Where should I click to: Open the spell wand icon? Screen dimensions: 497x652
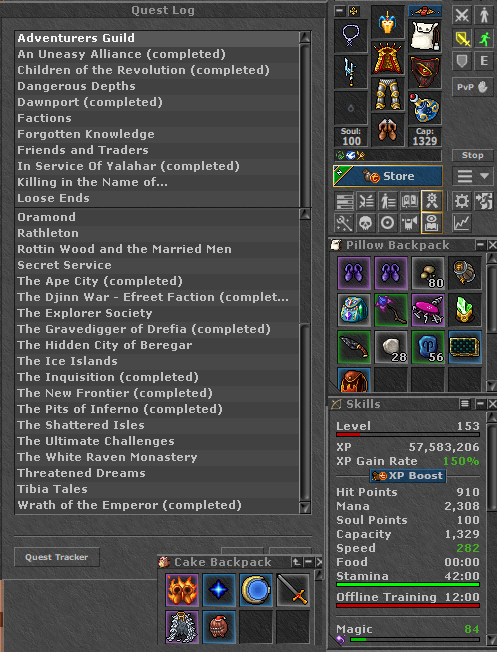click(x=344, y=223)
